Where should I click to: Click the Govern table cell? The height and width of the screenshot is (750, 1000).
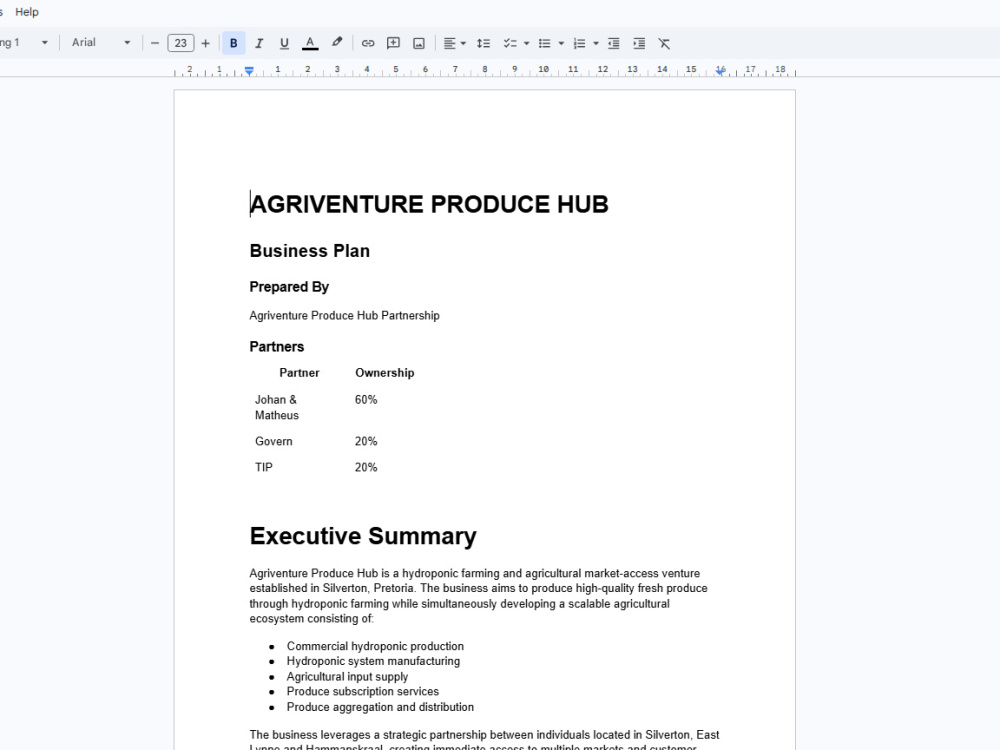(x=274, y=441)
